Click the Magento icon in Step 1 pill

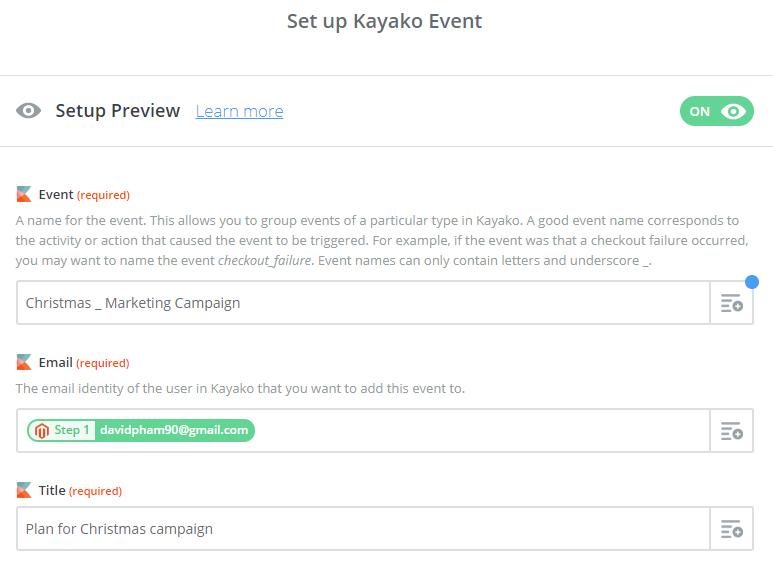[x=41, y=430]
